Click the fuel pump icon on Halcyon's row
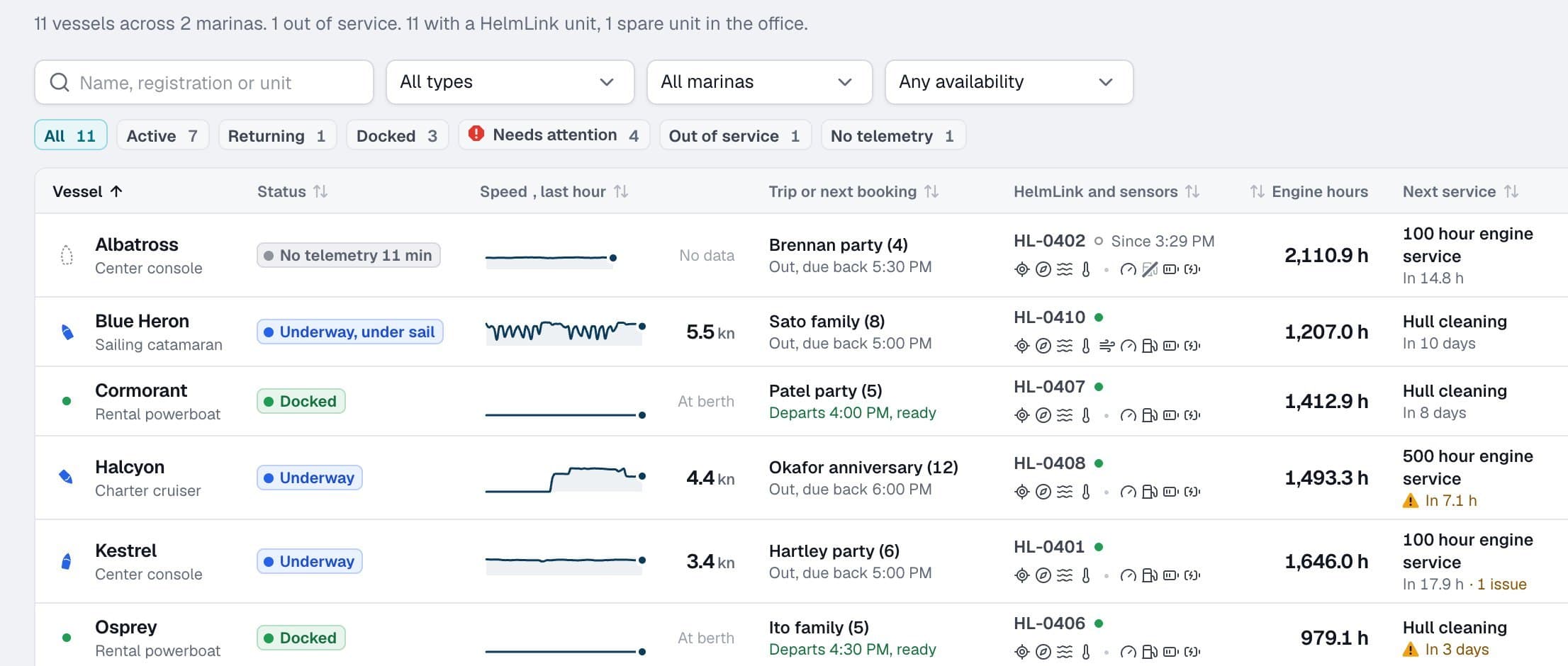This screenshot has height=666, width=1568. pyautogui.click(x=1150, y=492)
